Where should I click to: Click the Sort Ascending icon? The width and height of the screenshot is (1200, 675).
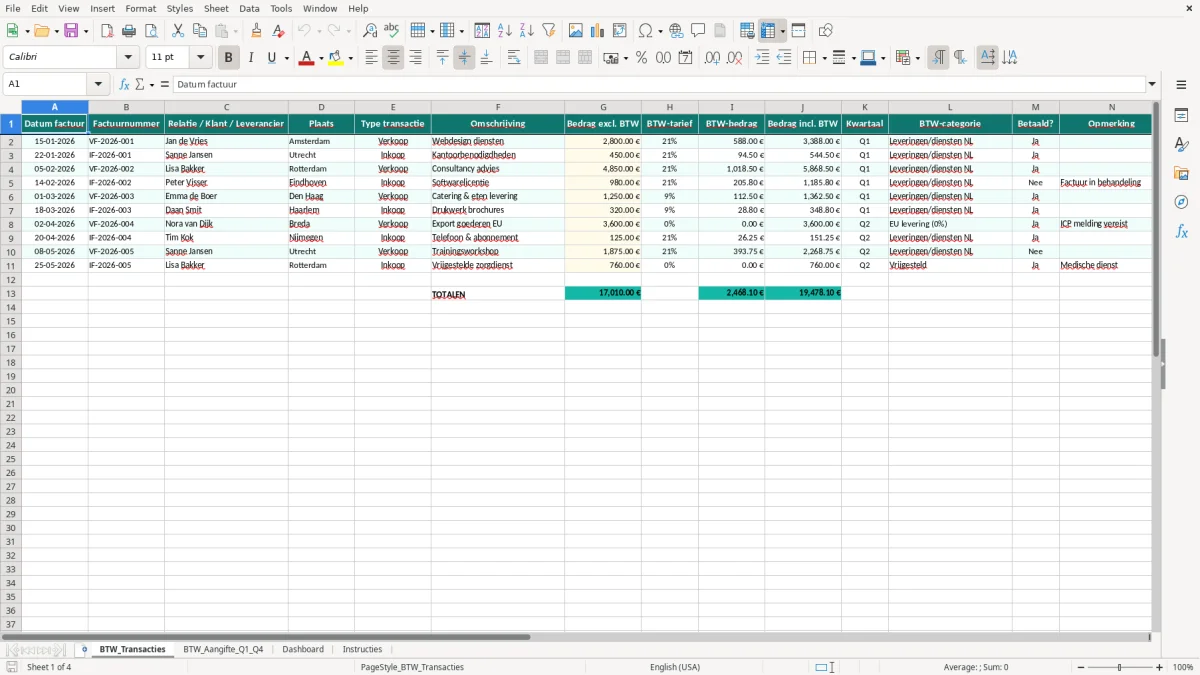pyautogui.click(x=505, y=31)
